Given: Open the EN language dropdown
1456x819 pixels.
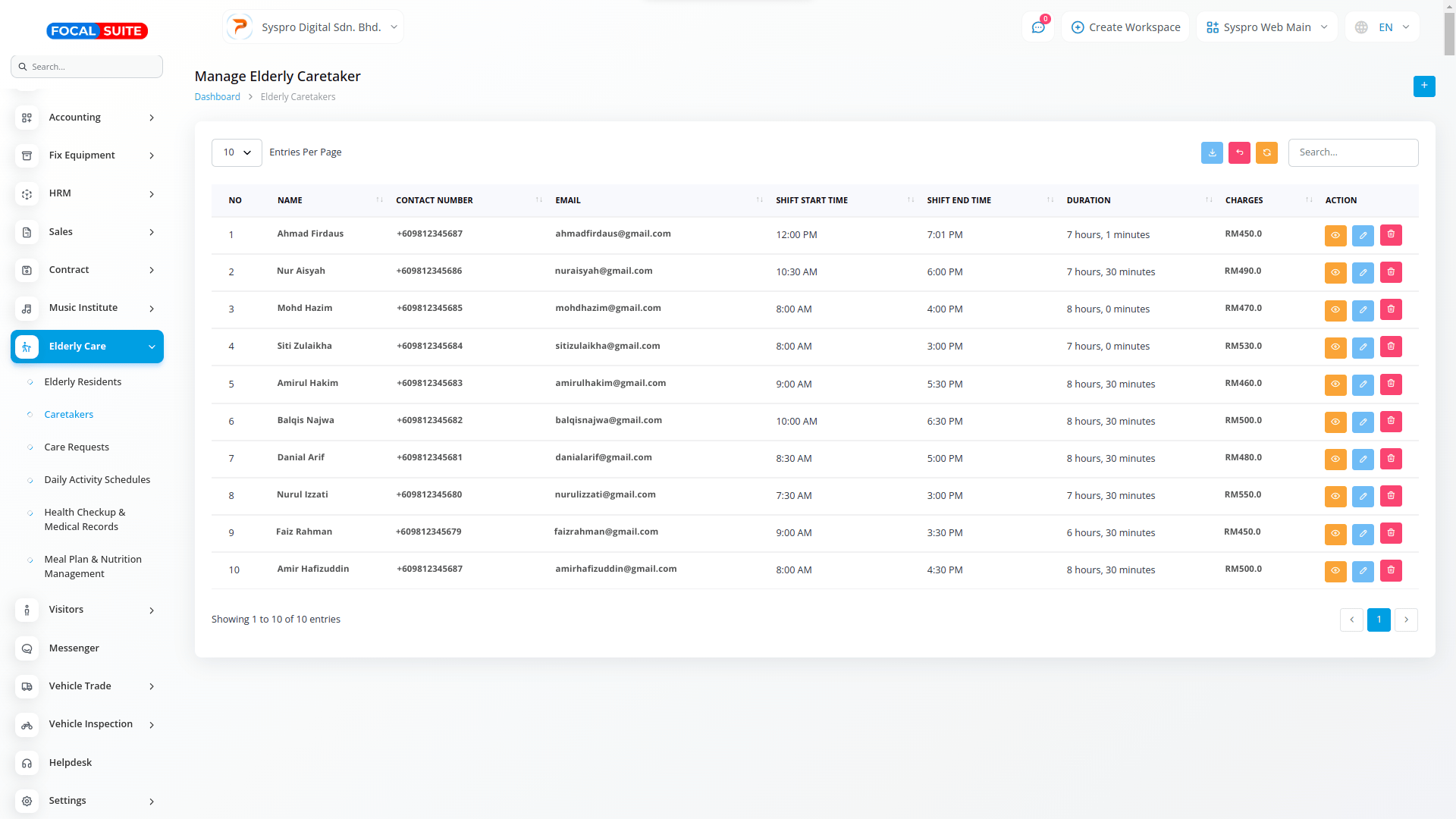Looking at the screenshot, I should 1384,27.
